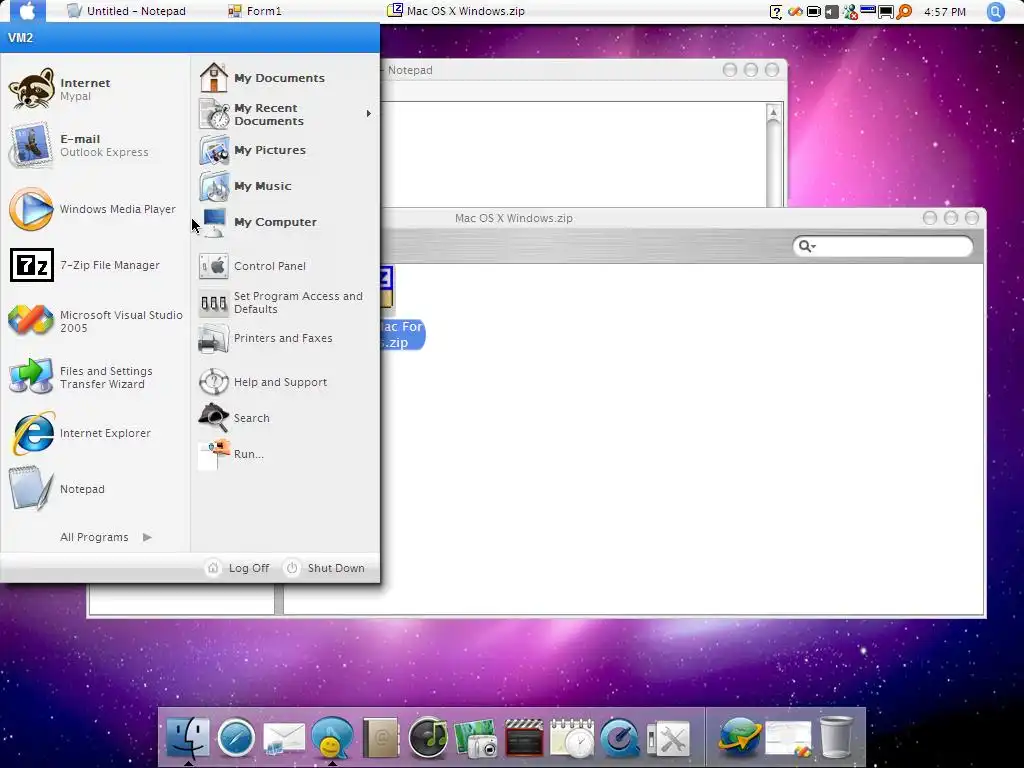This screenshot has width=1024, height=768.
Task: Launch Internet Explorer from start menu
Action: [x=95, y=433]
